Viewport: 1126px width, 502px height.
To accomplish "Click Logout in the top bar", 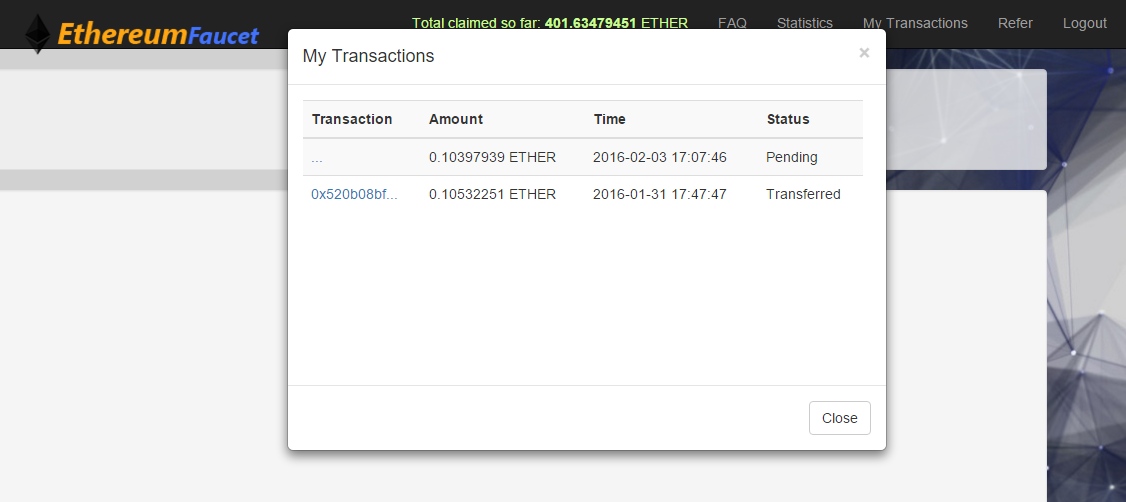I will pos(1084,23).
